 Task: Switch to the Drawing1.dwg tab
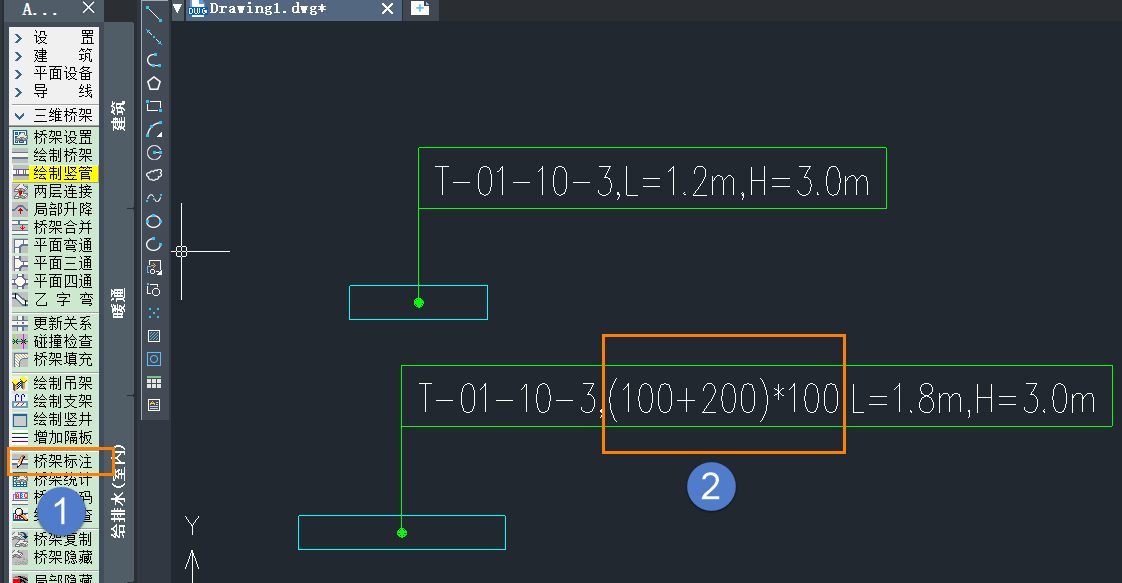click(265, 9)
